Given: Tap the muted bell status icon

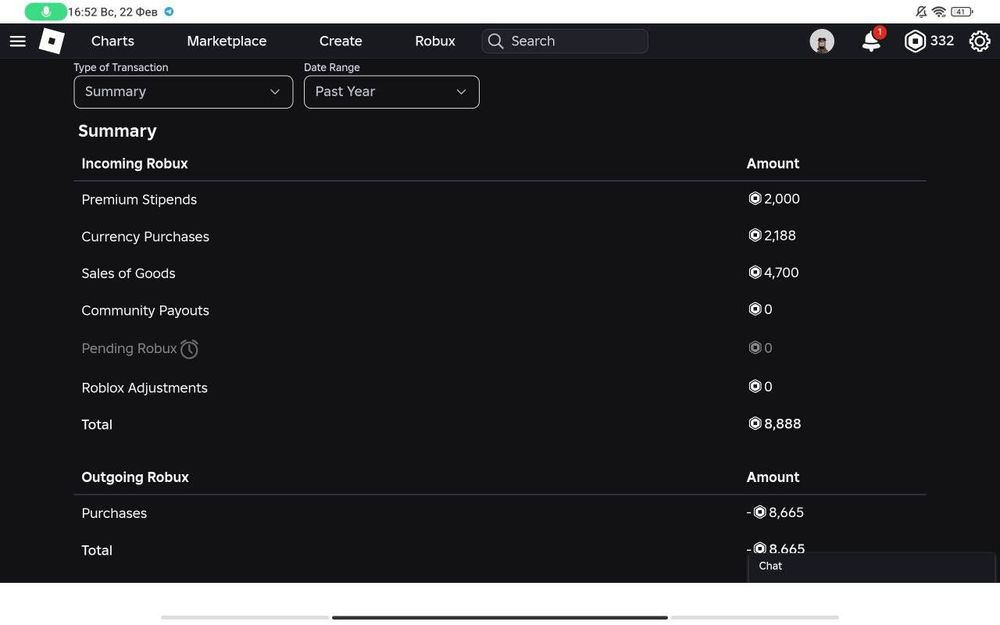Looking at the screenshot, I should pyautogui.click(x=921, y=11).
